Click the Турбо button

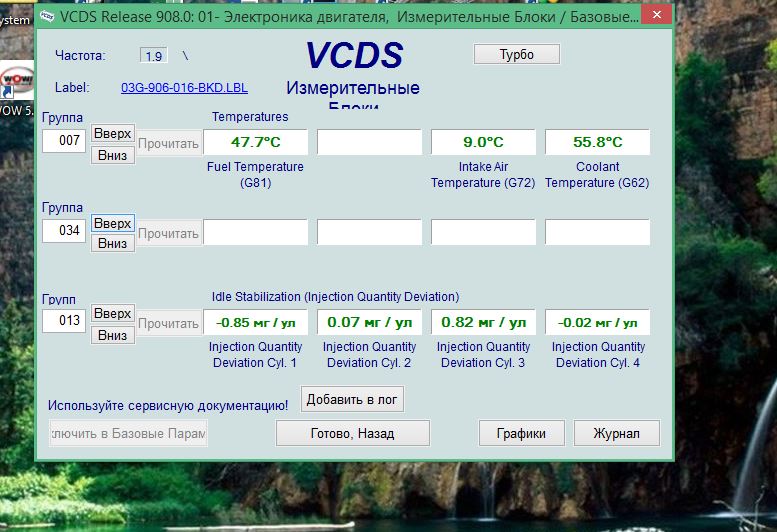coord(517,54)
